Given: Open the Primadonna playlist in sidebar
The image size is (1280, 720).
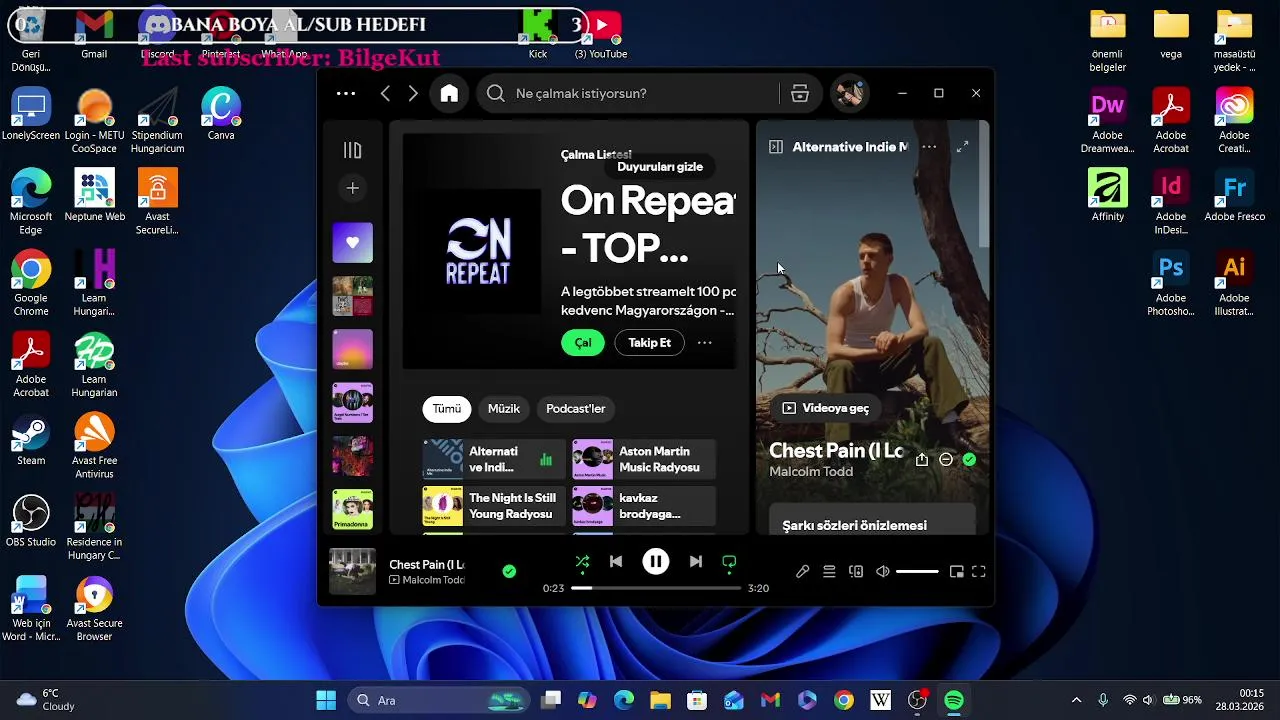Looking at the screenshot, I should tap(352, 509).
